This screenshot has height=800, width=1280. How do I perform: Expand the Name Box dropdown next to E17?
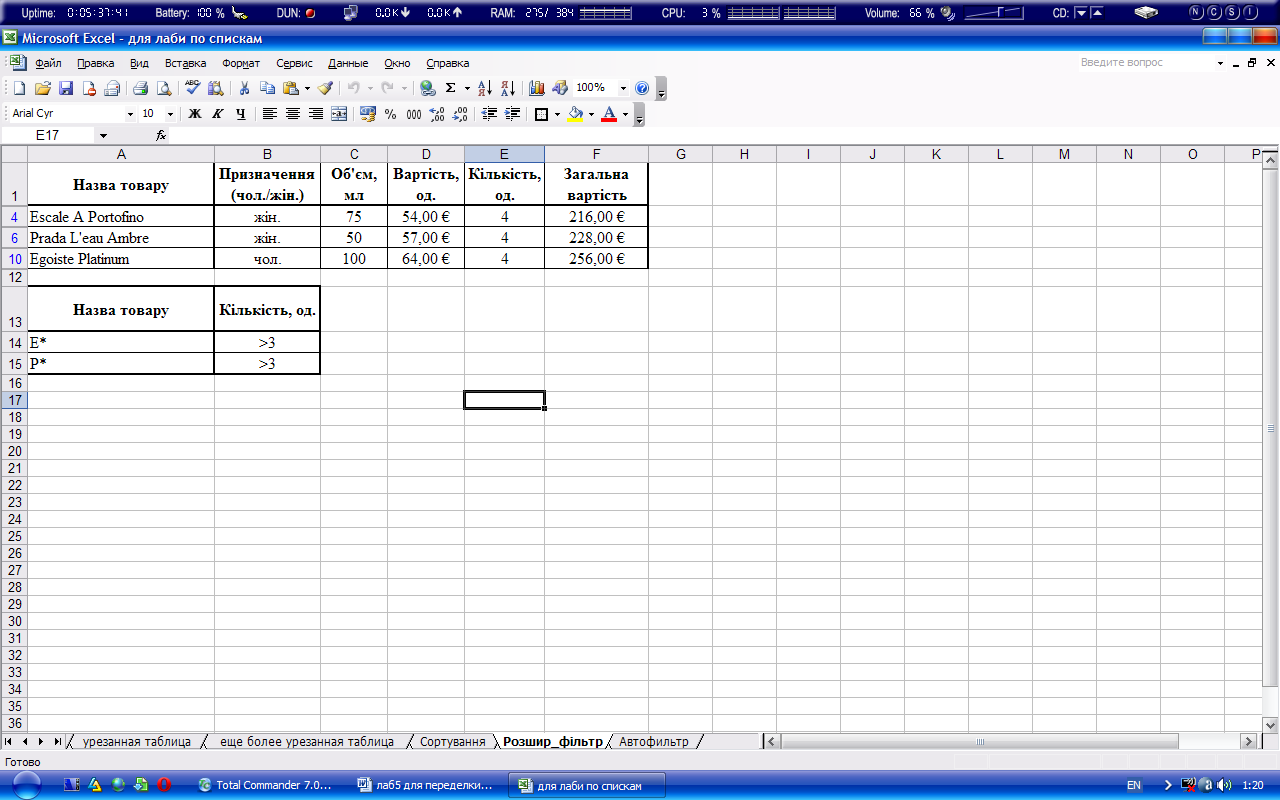[x=103, y=135]
